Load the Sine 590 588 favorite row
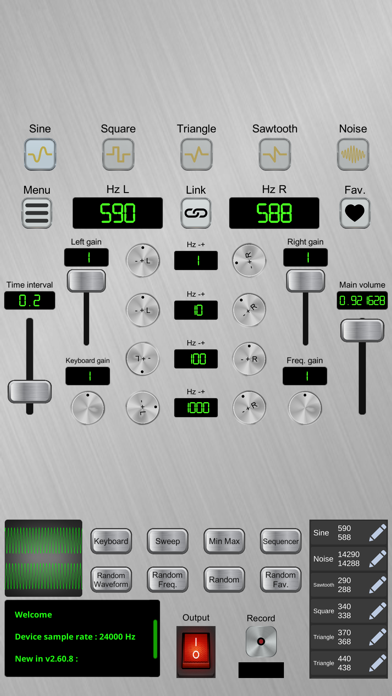 pyautogui.click(x=349, y=533)
